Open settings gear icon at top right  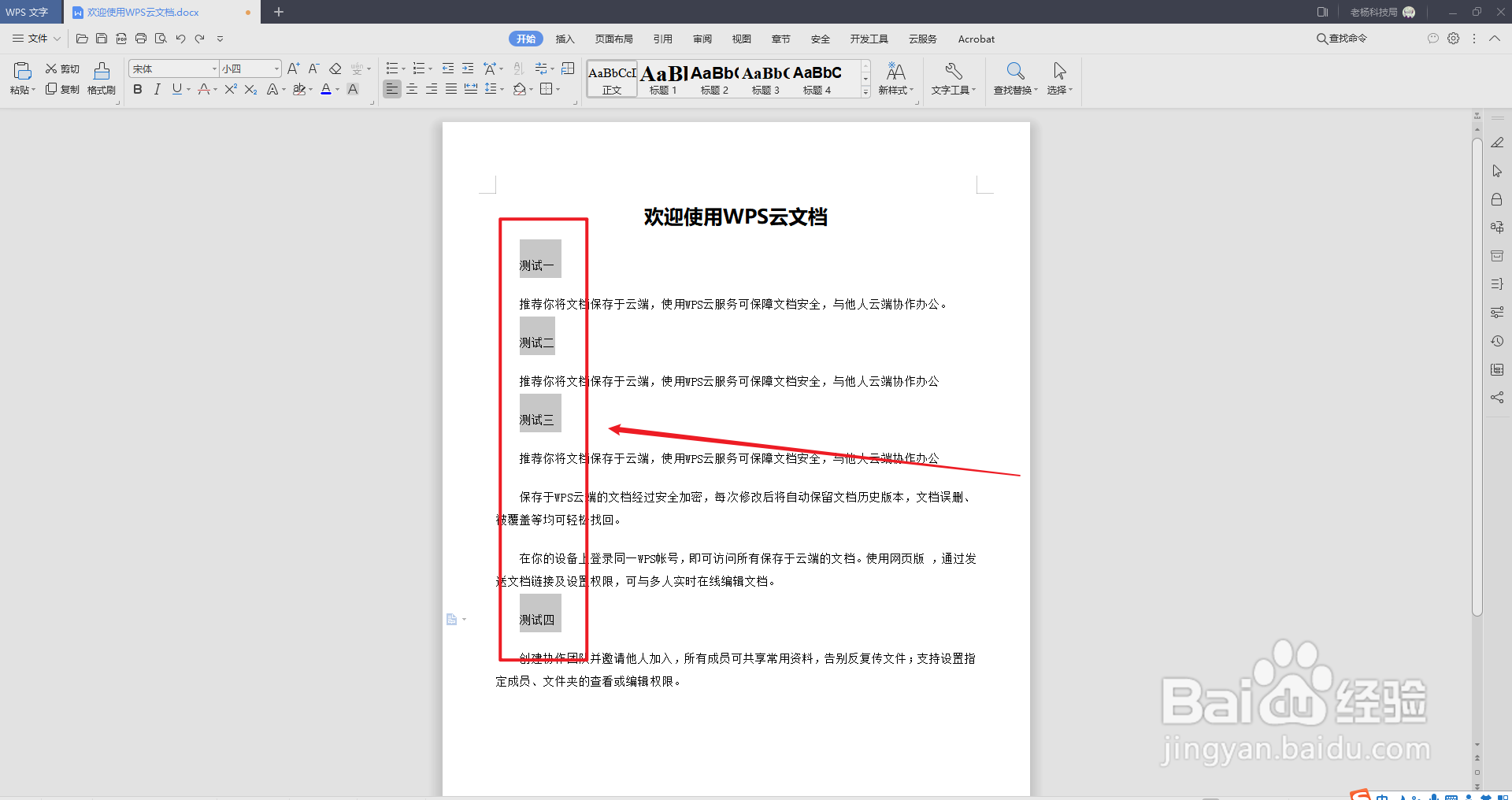click(1454, 39)
